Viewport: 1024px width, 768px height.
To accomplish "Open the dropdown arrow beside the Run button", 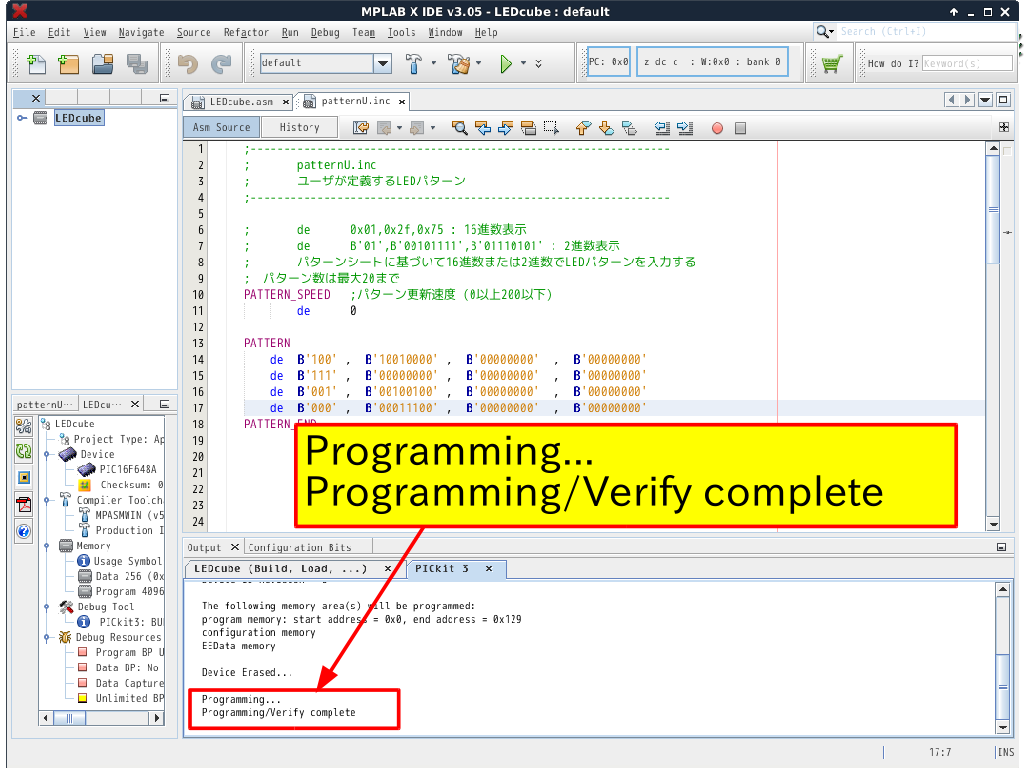I will tap(523, 63).
